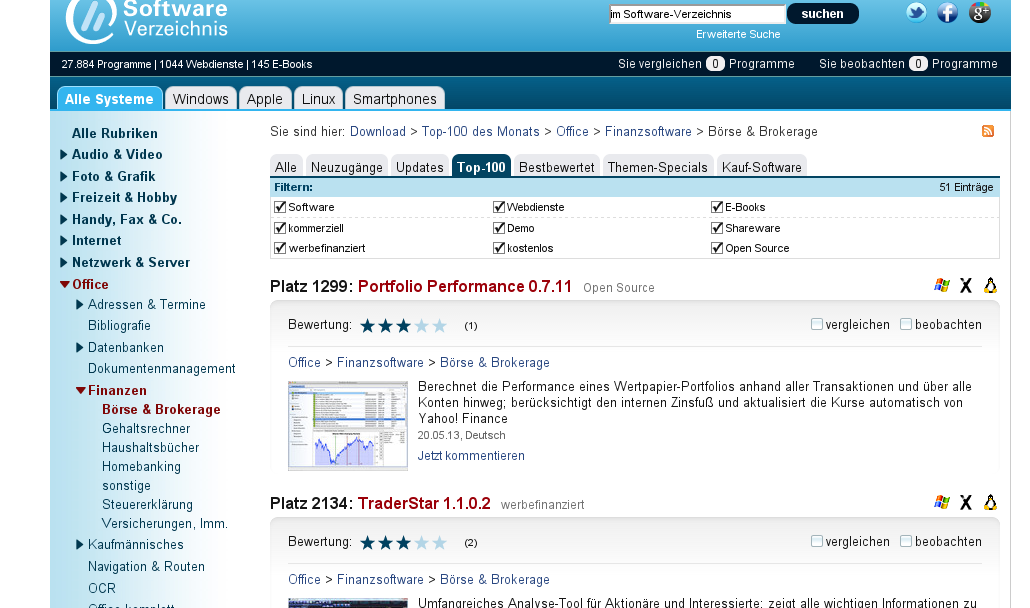Expand the Audio & Video category

[x=64, y=155]
